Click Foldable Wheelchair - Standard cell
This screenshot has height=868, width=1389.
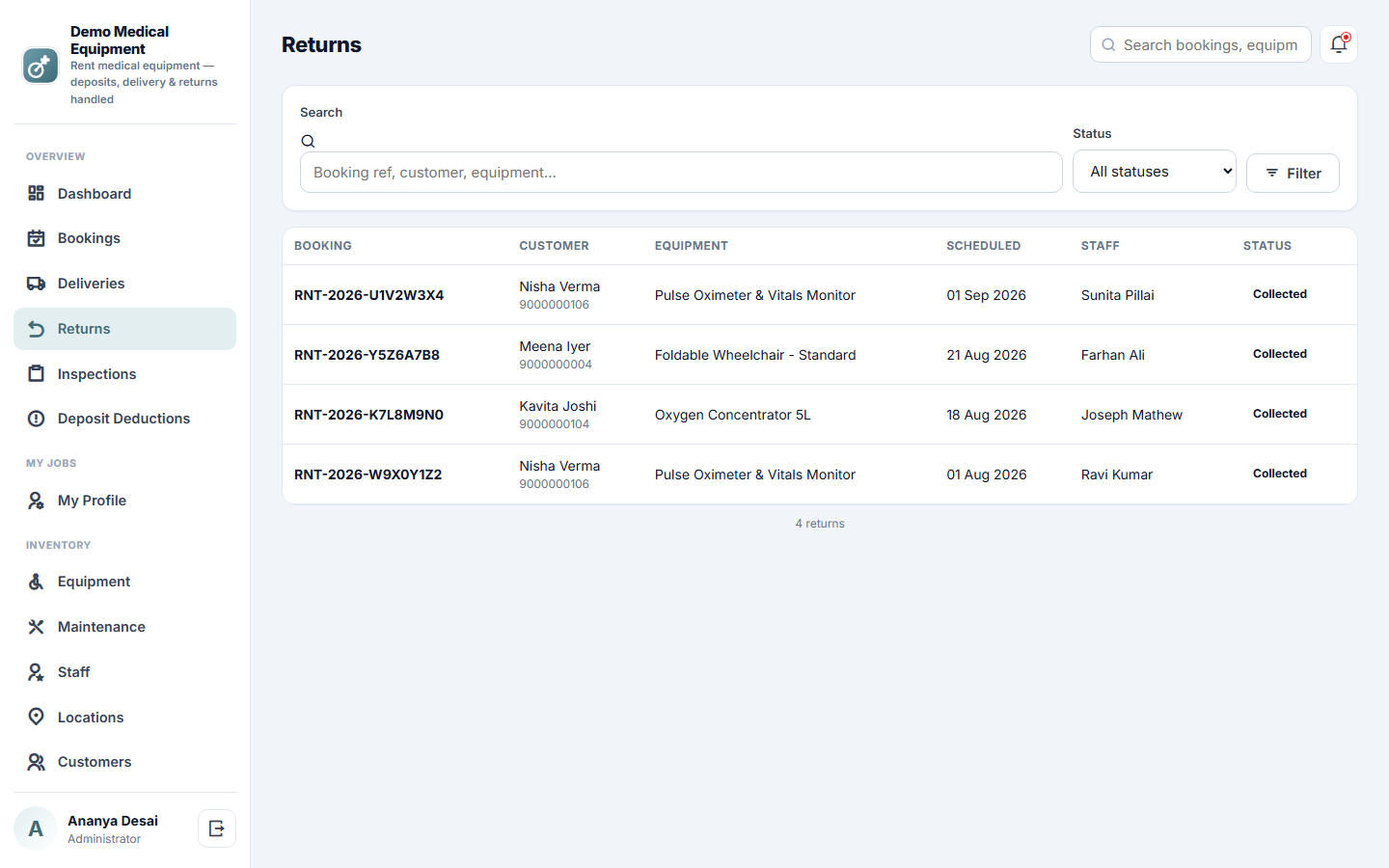coord(755,355)
